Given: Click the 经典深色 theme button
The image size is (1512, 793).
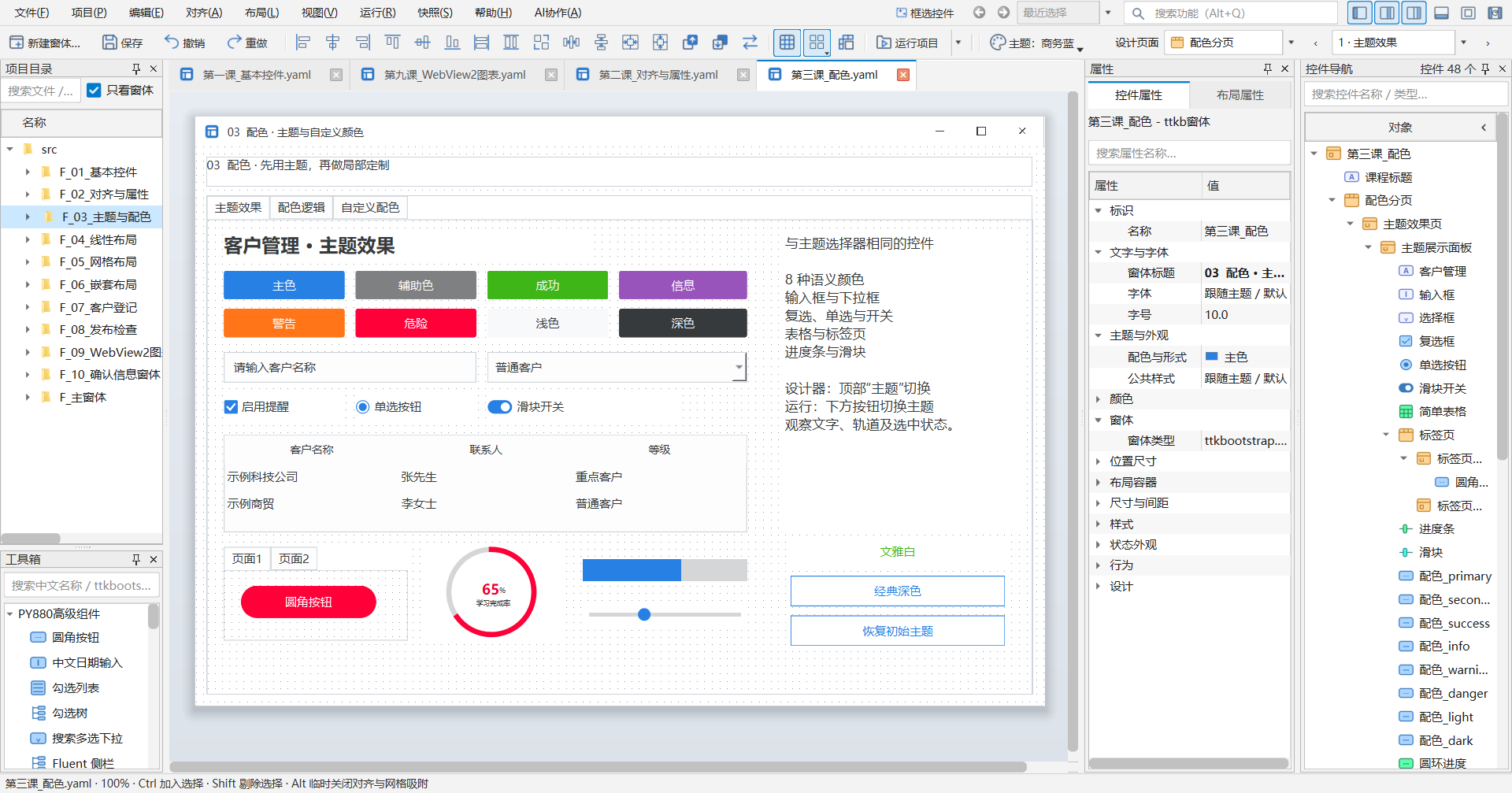Looking at the screenshot, I should (897, 591).
